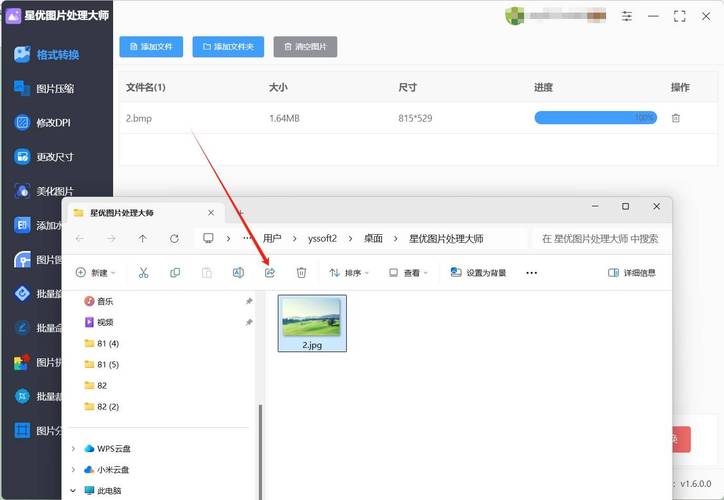Unpin 音乐 using its pin icon
724x500 pixels.
click(x=249, y=301)
